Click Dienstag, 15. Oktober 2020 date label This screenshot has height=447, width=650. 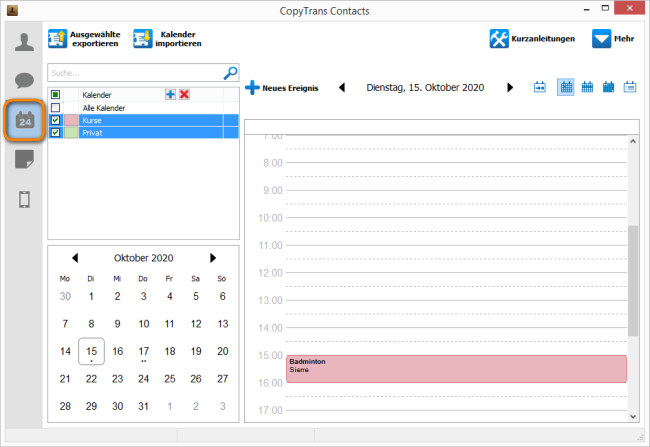pyautogui.click(x=425, y=87)
